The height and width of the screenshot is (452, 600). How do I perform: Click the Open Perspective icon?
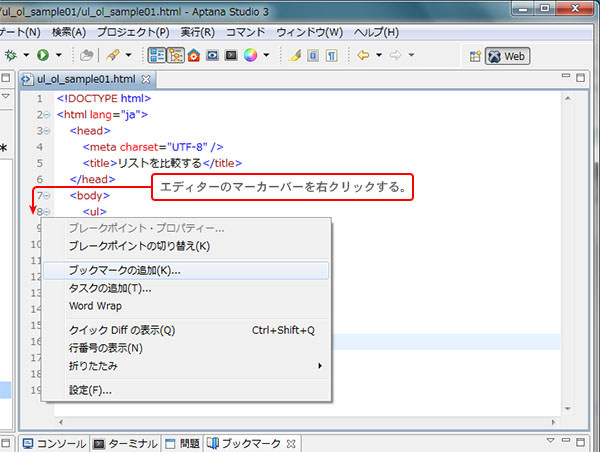coord(475,56)
